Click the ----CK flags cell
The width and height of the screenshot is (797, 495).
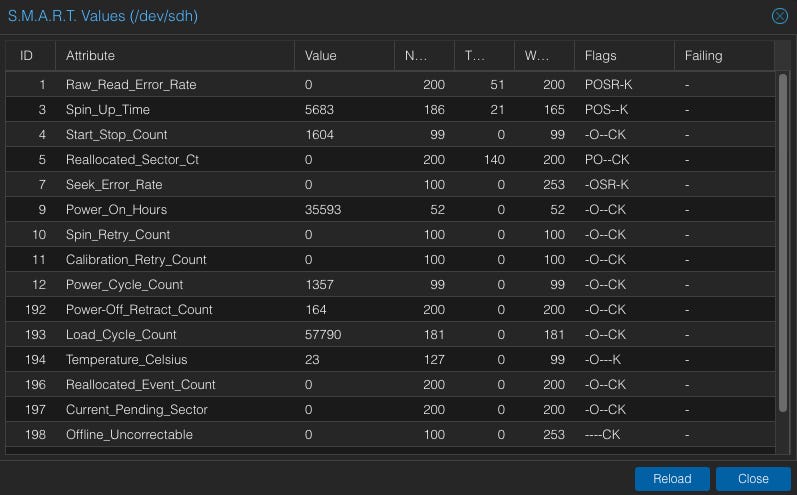point(602,435)
